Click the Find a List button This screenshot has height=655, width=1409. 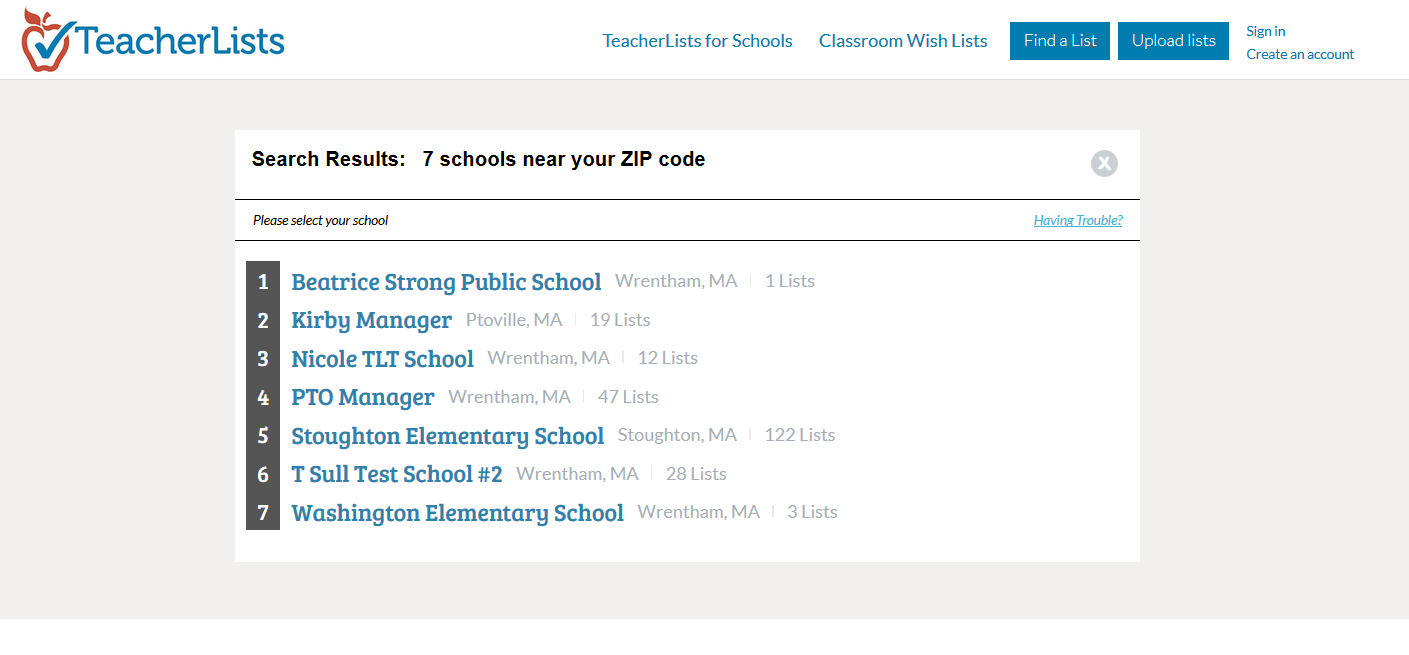click(1060, 41)
